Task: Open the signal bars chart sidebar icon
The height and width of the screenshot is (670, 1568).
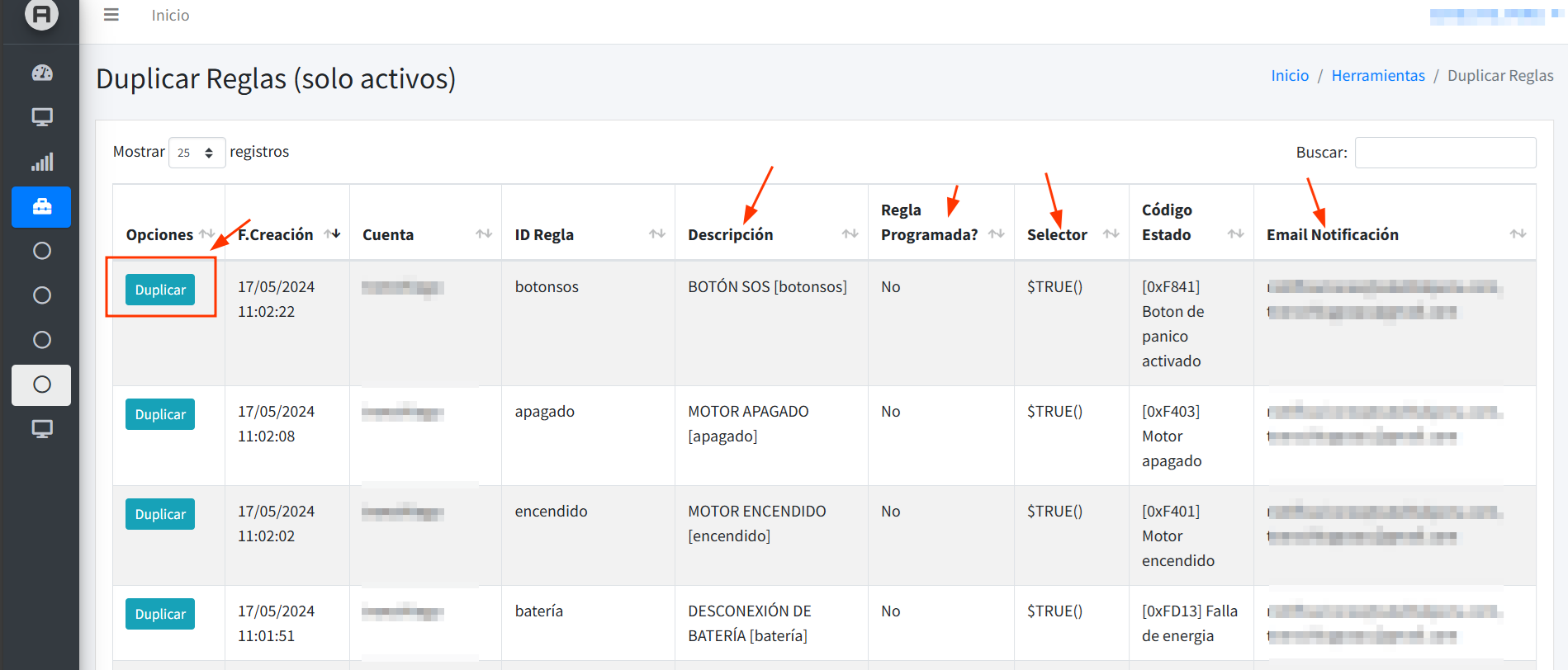Action: 42,162
